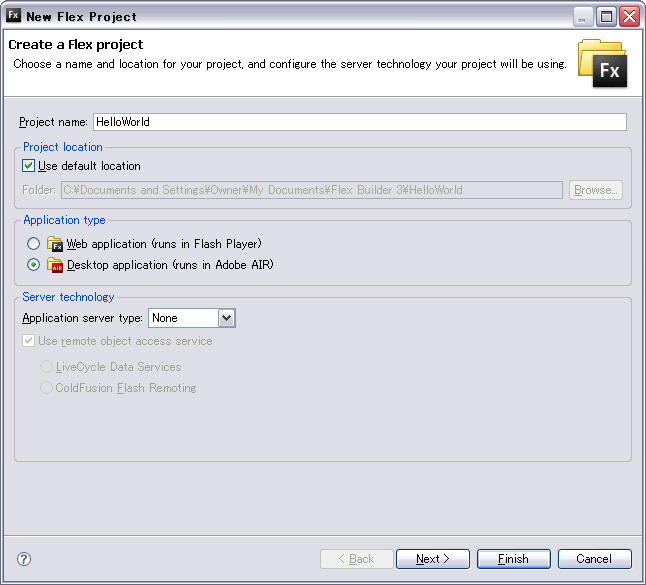Click the help question mark icon
The image size is (646, 585).
(x=24, y=559)
